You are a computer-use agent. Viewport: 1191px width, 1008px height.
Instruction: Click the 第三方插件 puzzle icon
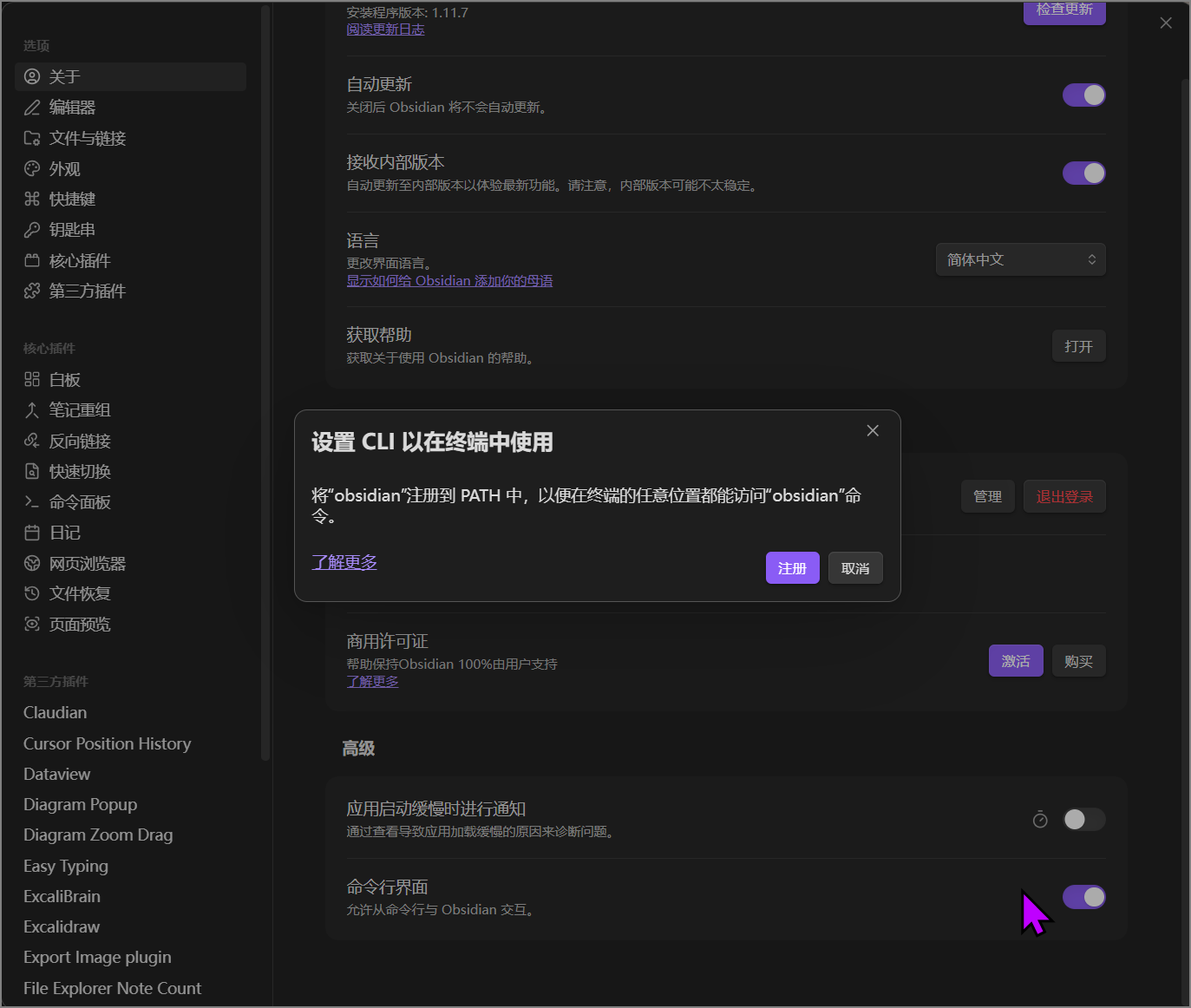pyautogui.click(x=32, y=291)
